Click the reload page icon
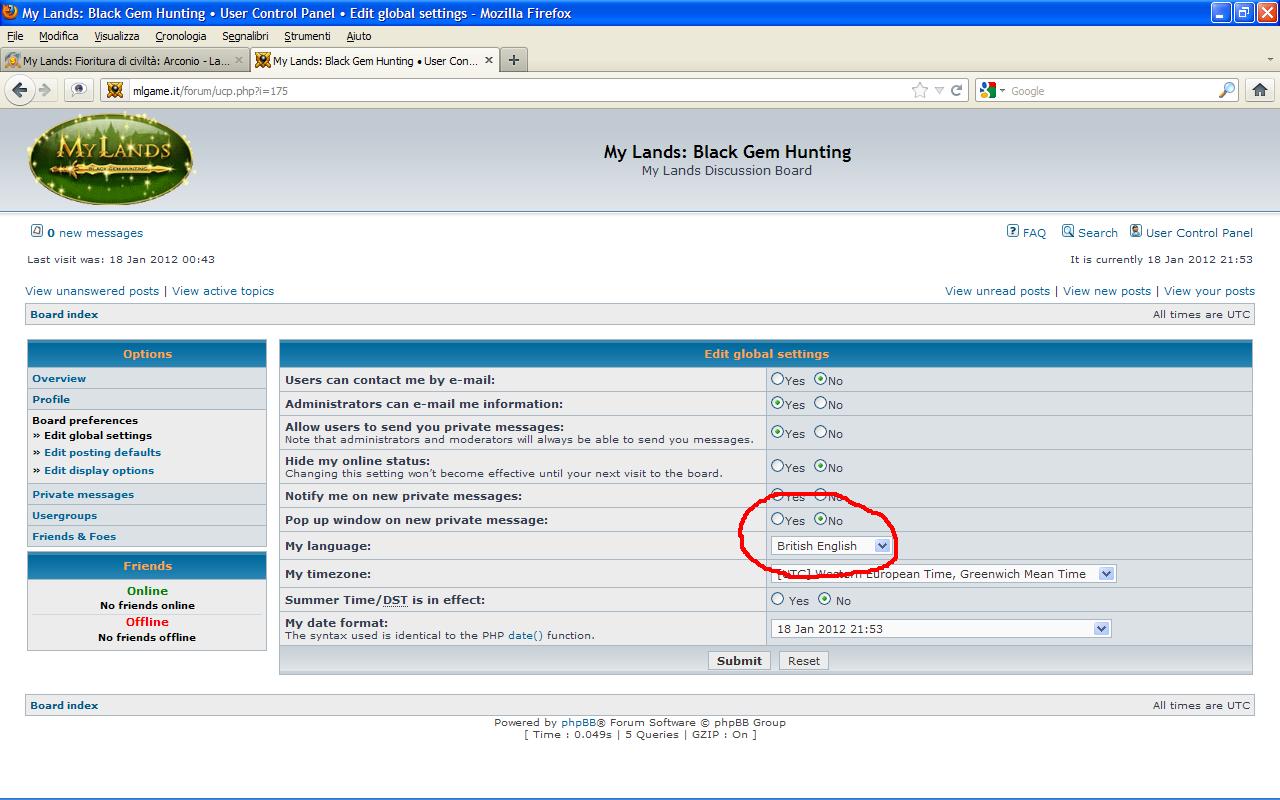The image size is (1280, 800). tap(957, 90)
